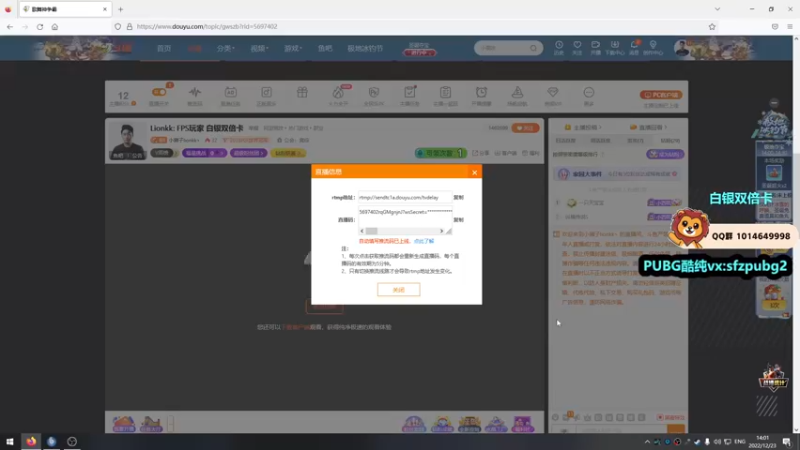Click the orange PC客户端 button
This screenshot has width=800, height=450.
(x=661, y=95)
